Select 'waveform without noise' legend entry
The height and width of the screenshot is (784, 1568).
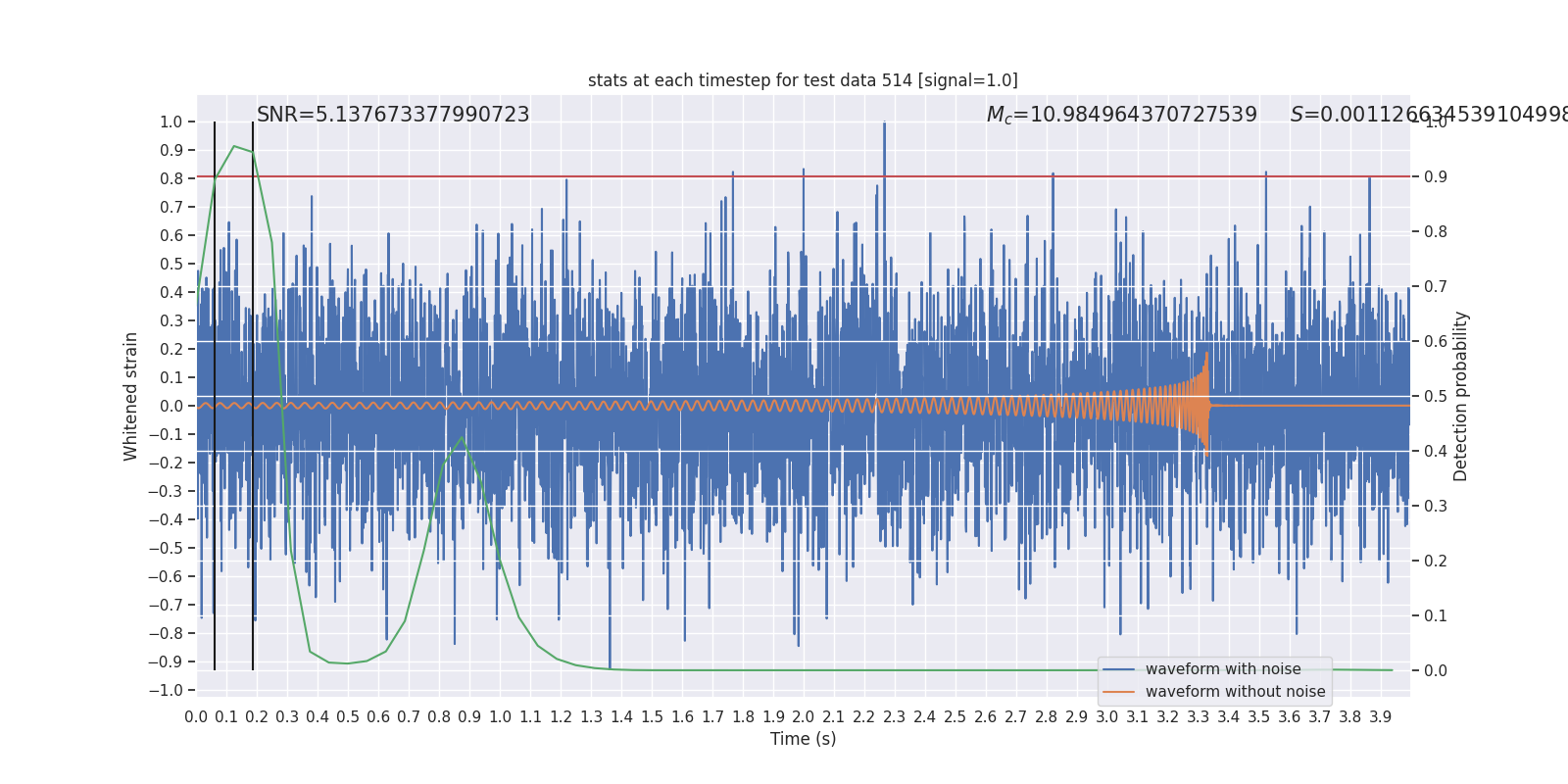(x=1235, y=692)
